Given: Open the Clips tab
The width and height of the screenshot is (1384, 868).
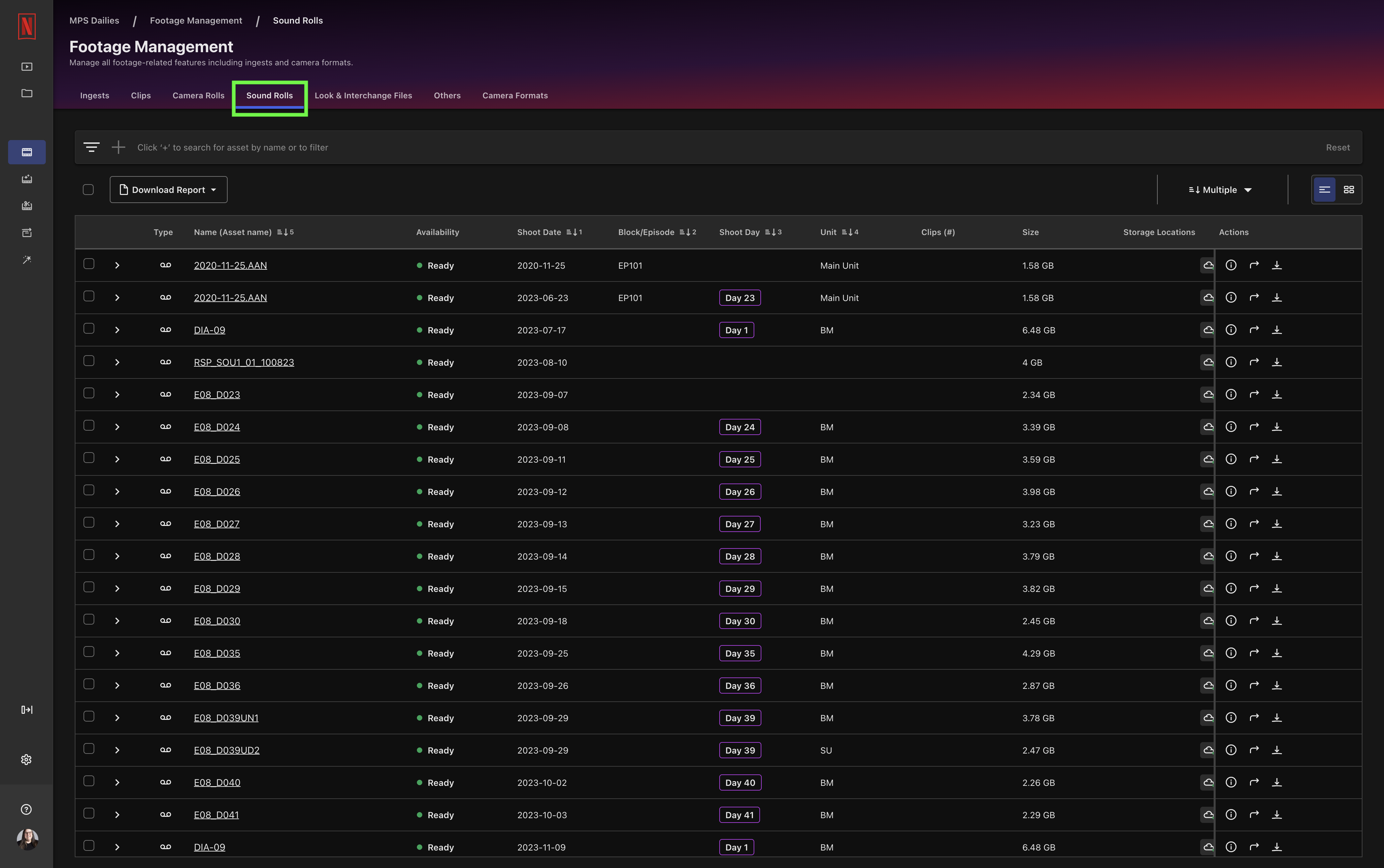Looking at the screenshot, I should [x=141, y=95].
